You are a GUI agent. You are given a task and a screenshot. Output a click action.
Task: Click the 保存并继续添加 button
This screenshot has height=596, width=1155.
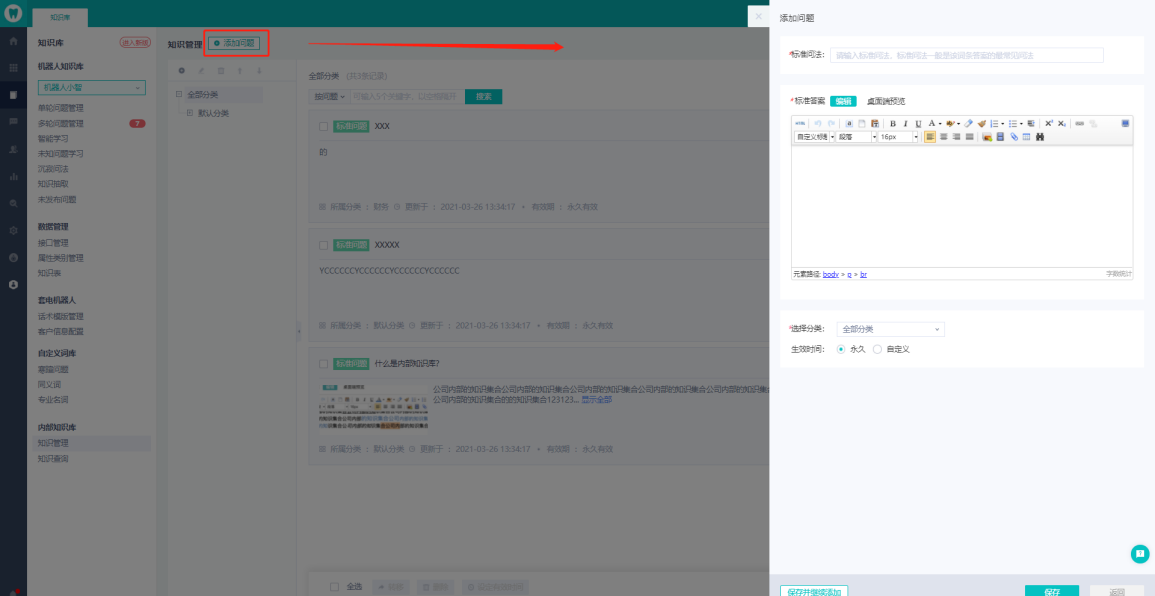814,591
